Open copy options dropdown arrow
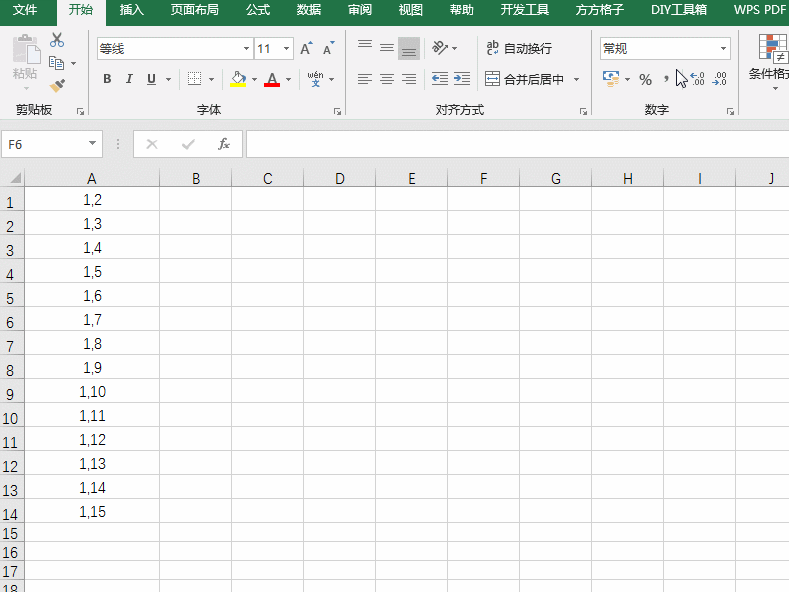Image resolution: width=789 pixels, height=592 pixels. coord(73,63)
